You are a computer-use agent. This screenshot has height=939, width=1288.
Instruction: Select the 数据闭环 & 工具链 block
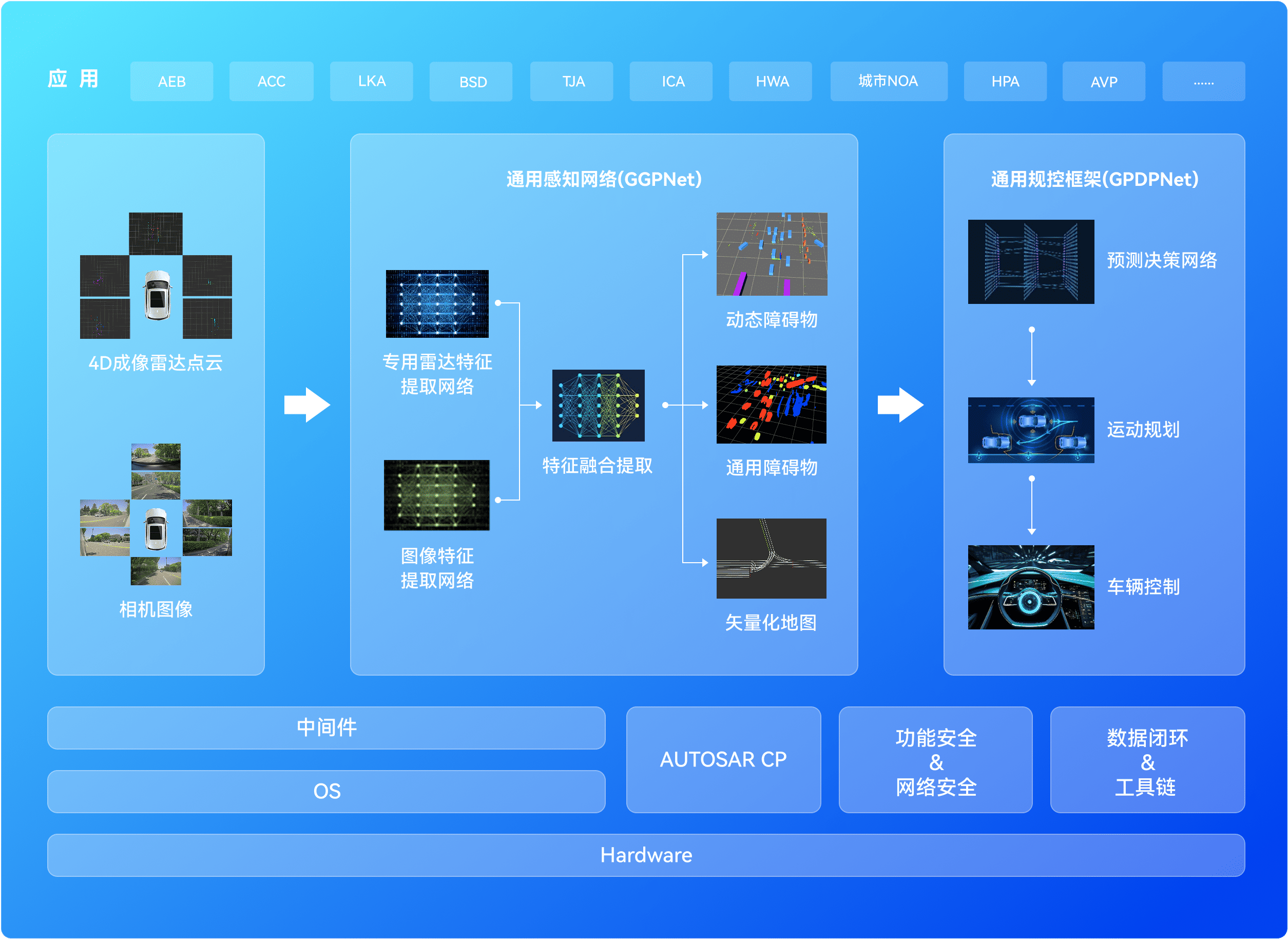(1148, 760)
